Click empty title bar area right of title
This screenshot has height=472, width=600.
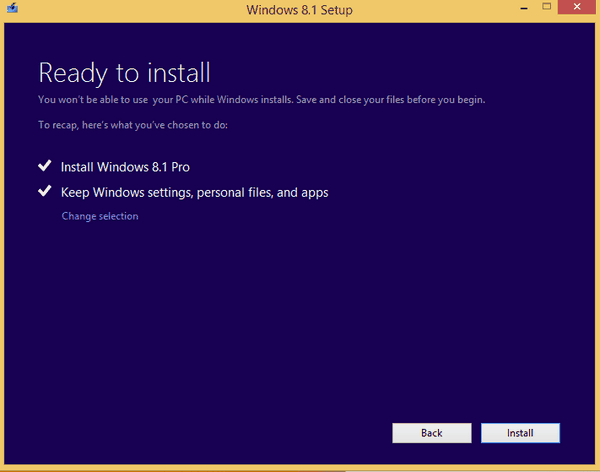pos(432,11)
